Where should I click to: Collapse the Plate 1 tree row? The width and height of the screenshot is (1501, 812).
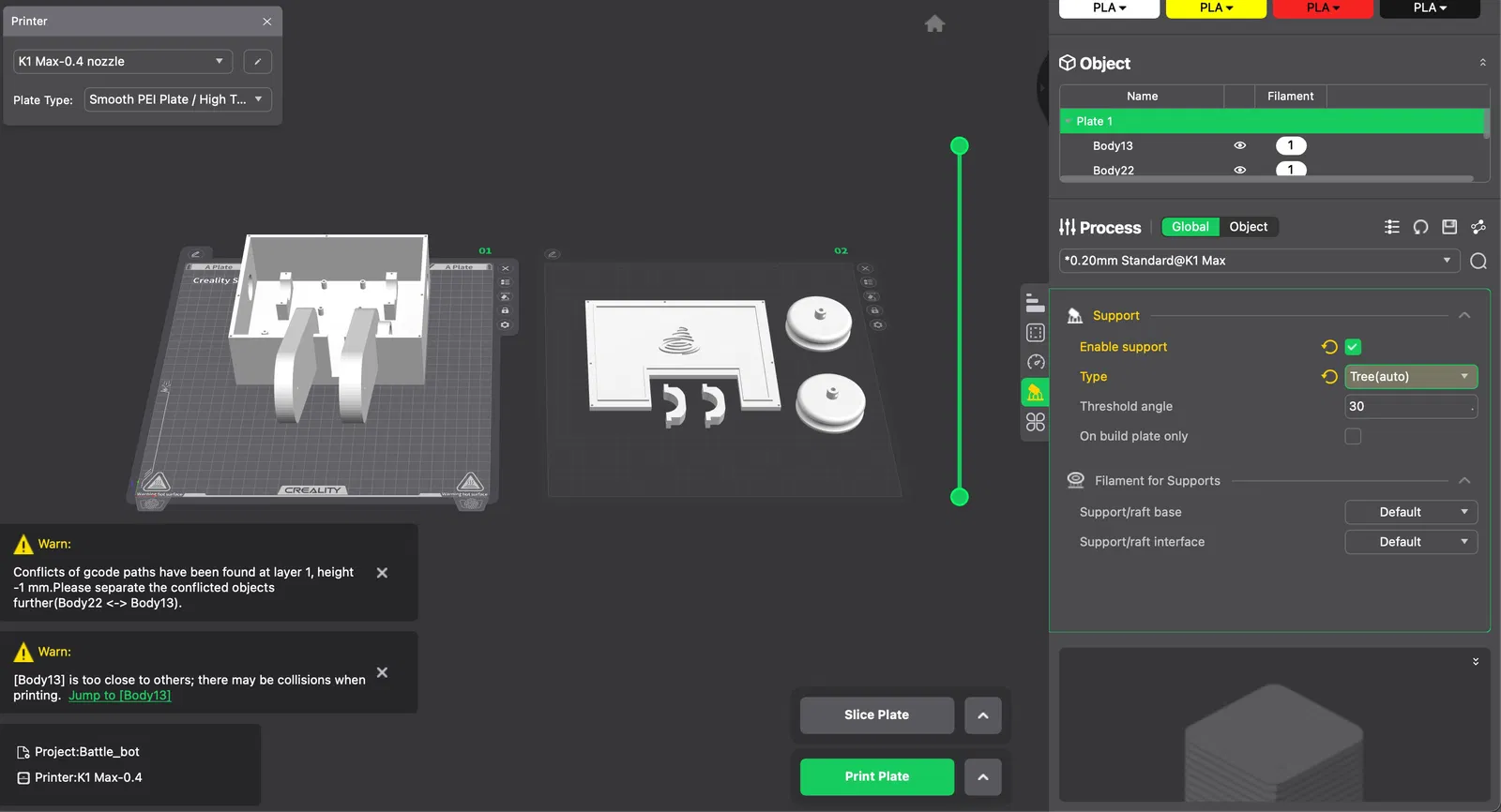1068,121
